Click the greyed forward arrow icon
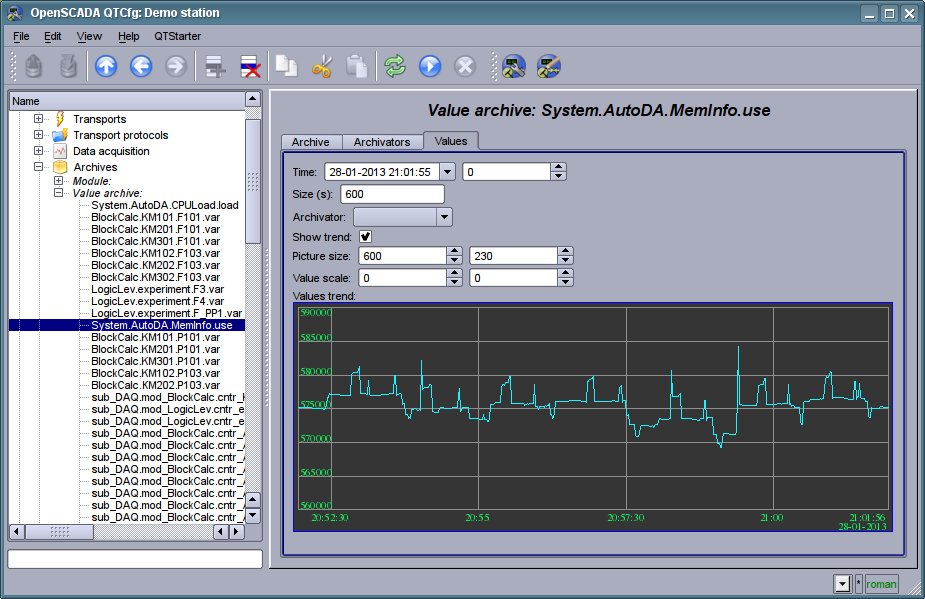The height and width of the screenshot is (599, 925). pos(175,66)
